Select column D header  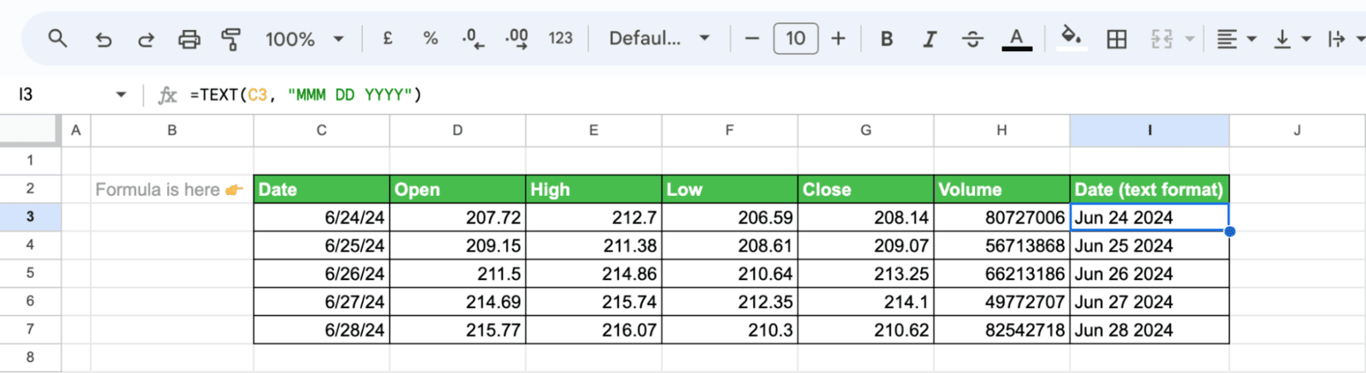458,130
